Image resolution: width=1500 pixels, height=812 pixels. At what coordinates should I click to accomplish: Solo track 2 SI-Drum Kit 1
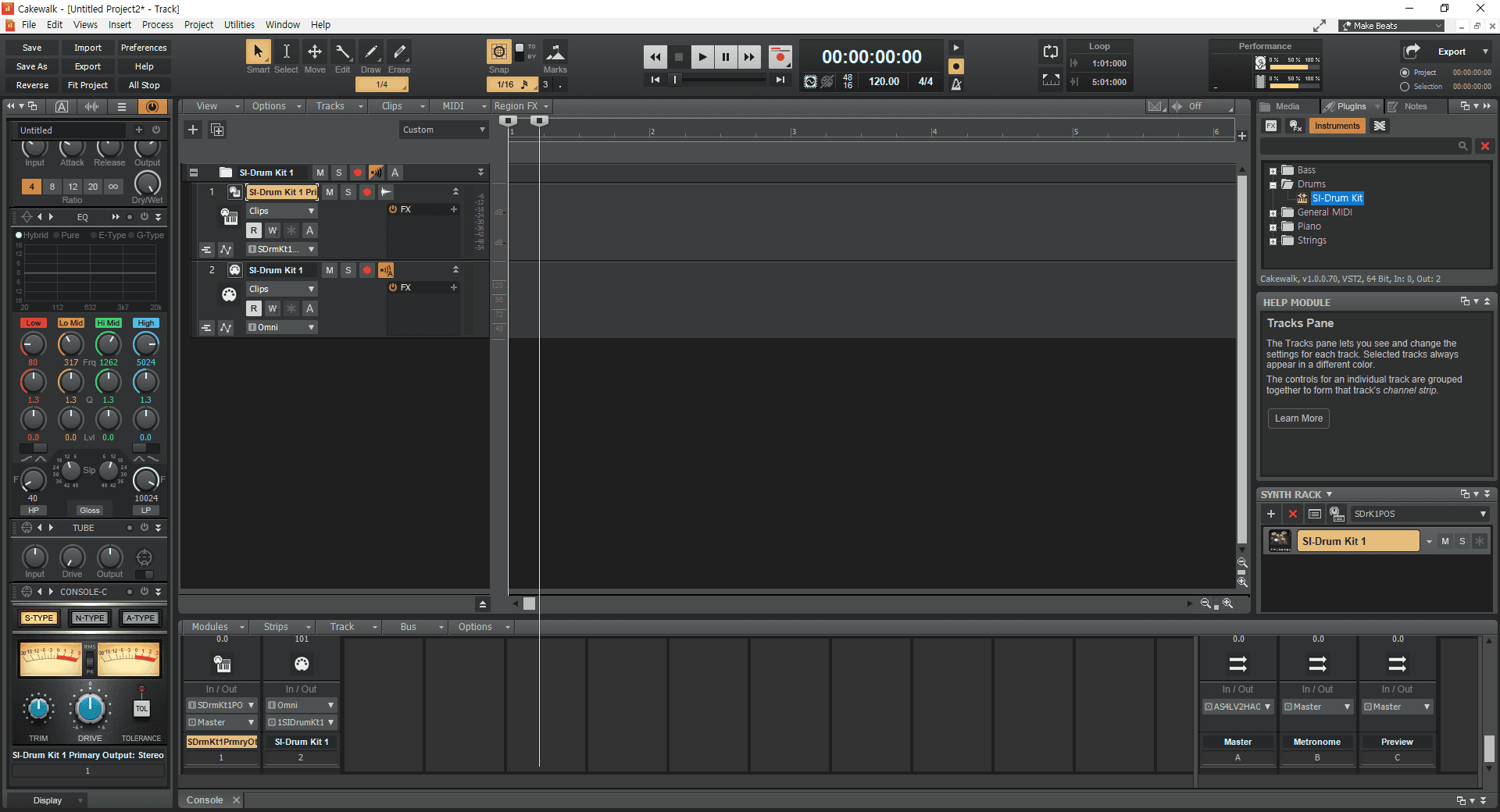(348, 270)
